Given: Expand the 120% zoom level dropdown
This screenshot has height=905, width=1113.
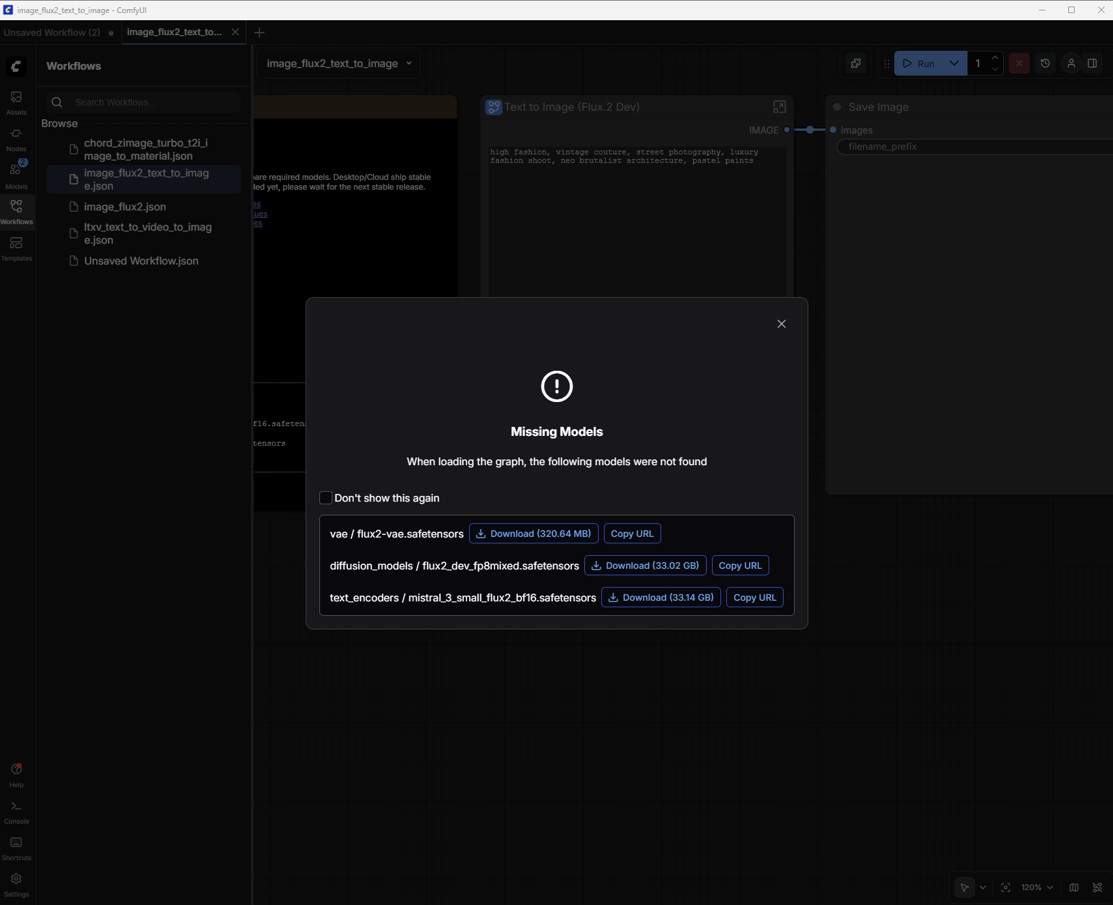Looking at the screenshot, I should (x=1036, y=887).
